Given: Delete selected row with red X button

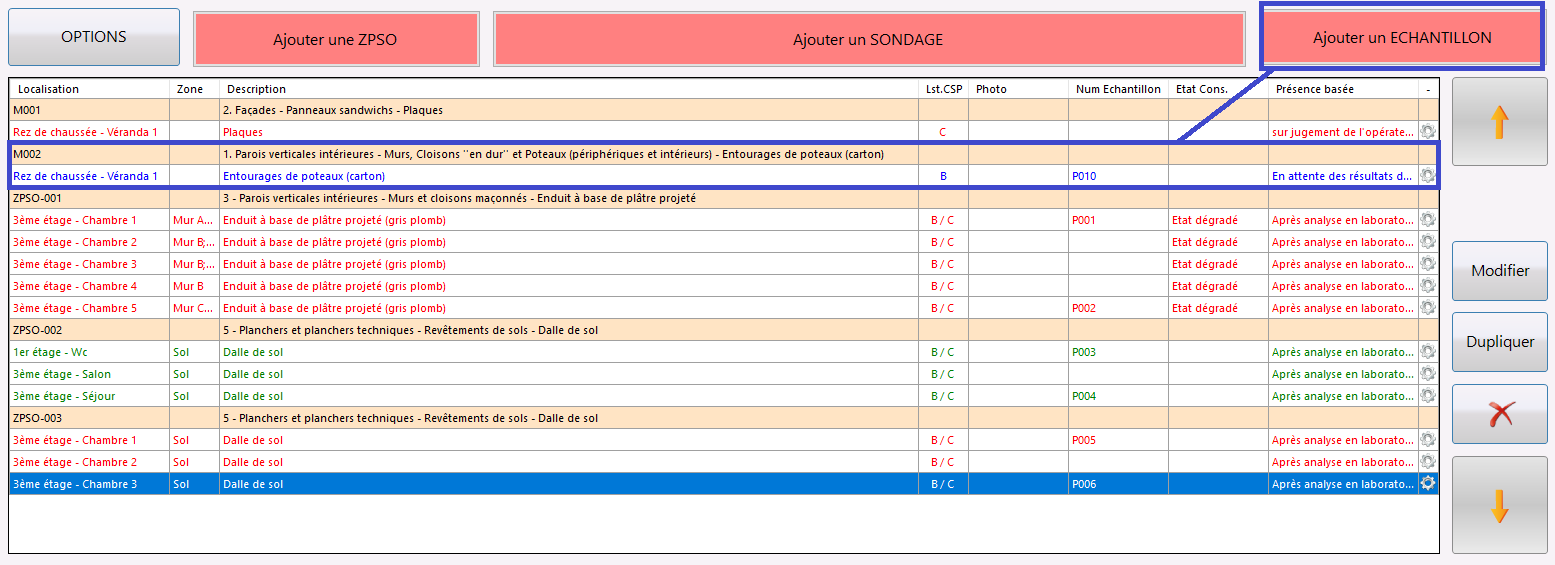Looking at the screenshot, I should click(x=1499, y=414).
